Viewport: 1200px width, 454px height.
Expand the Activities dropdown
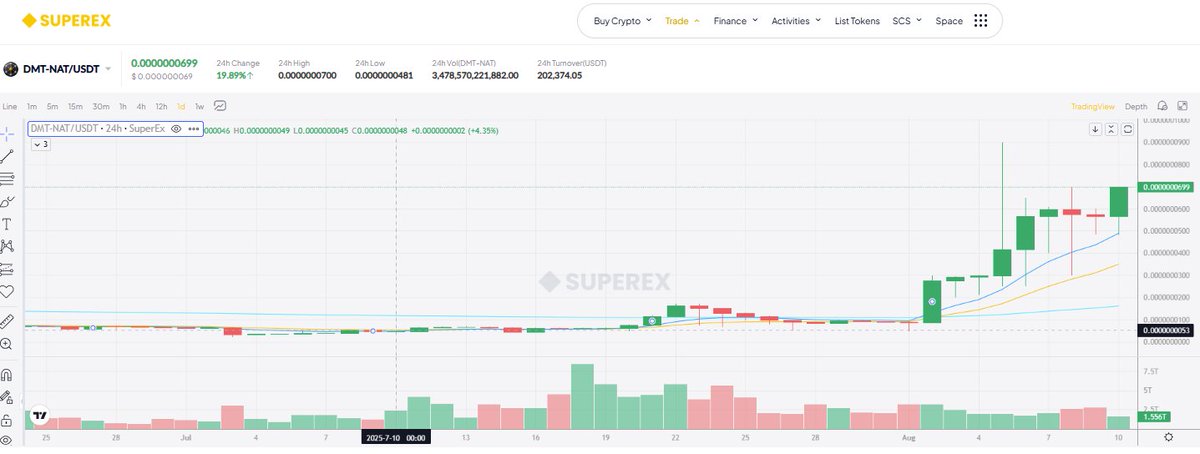tap(796, 20)
